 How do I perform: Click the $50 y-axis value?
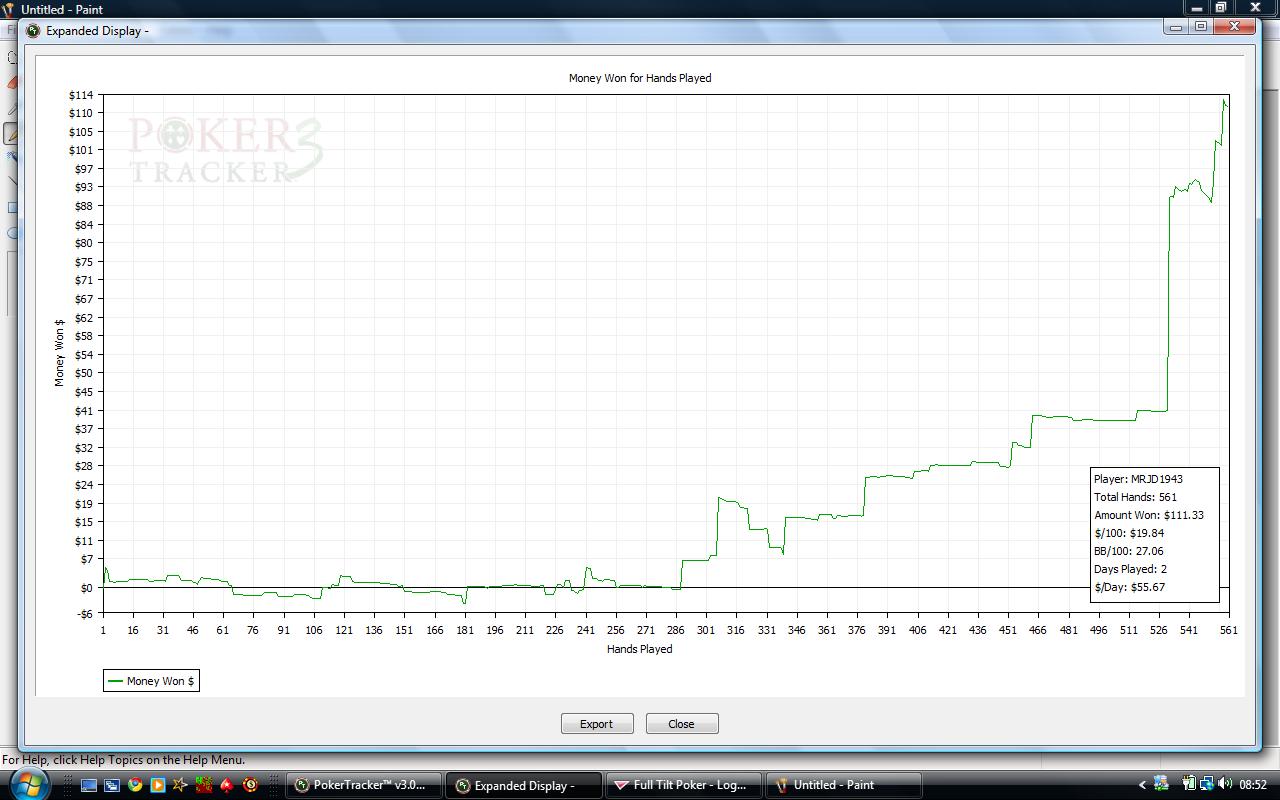(84, 373)
